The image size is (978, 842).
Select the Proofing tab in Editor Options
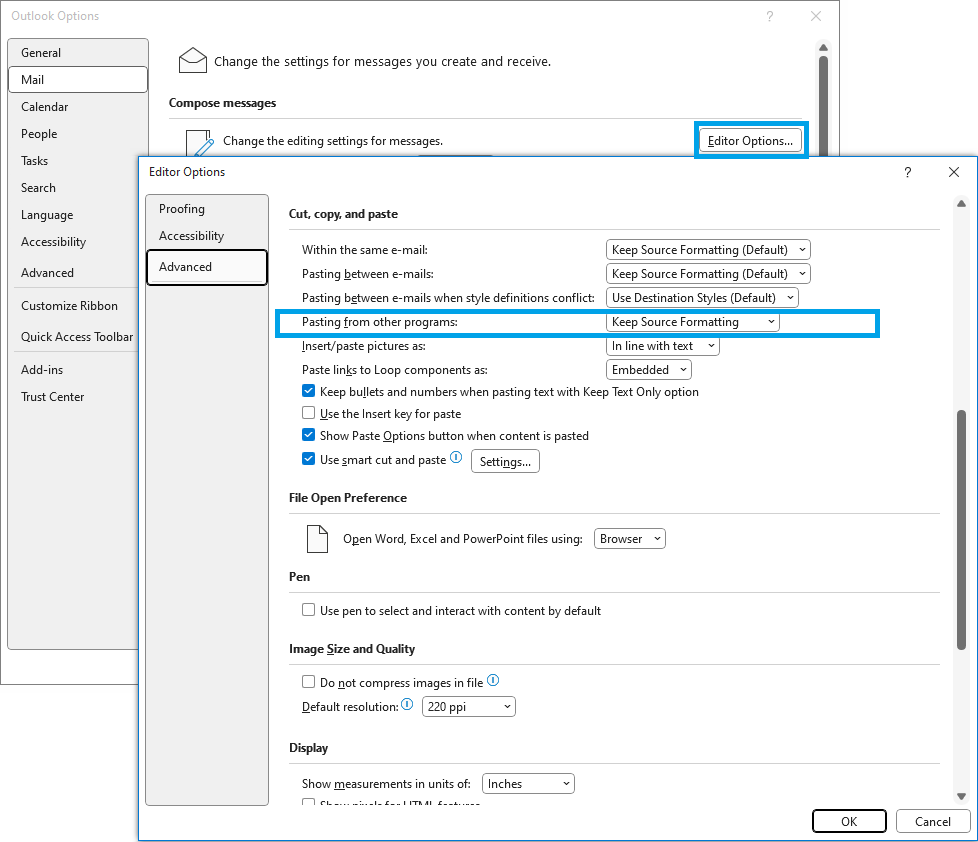tap(182, 209)
